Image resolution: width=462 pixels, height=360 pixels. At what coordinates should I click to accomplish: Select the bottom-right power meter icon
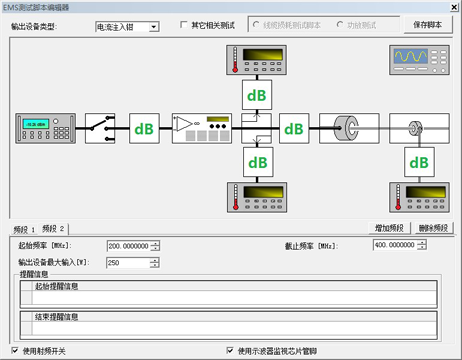pos(419,197)
